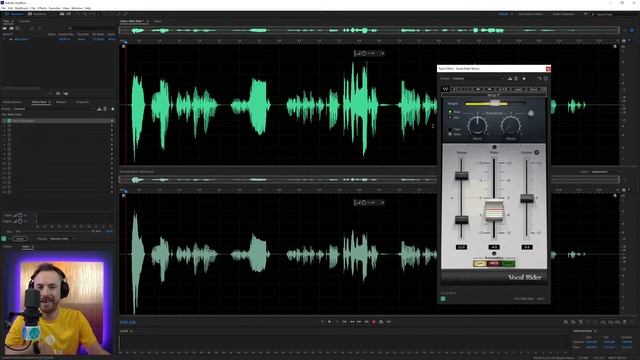Viewport: 640px width, 360px height.
Task: Click Zoom In amplitude icon at bottom right
Action: 566,322
